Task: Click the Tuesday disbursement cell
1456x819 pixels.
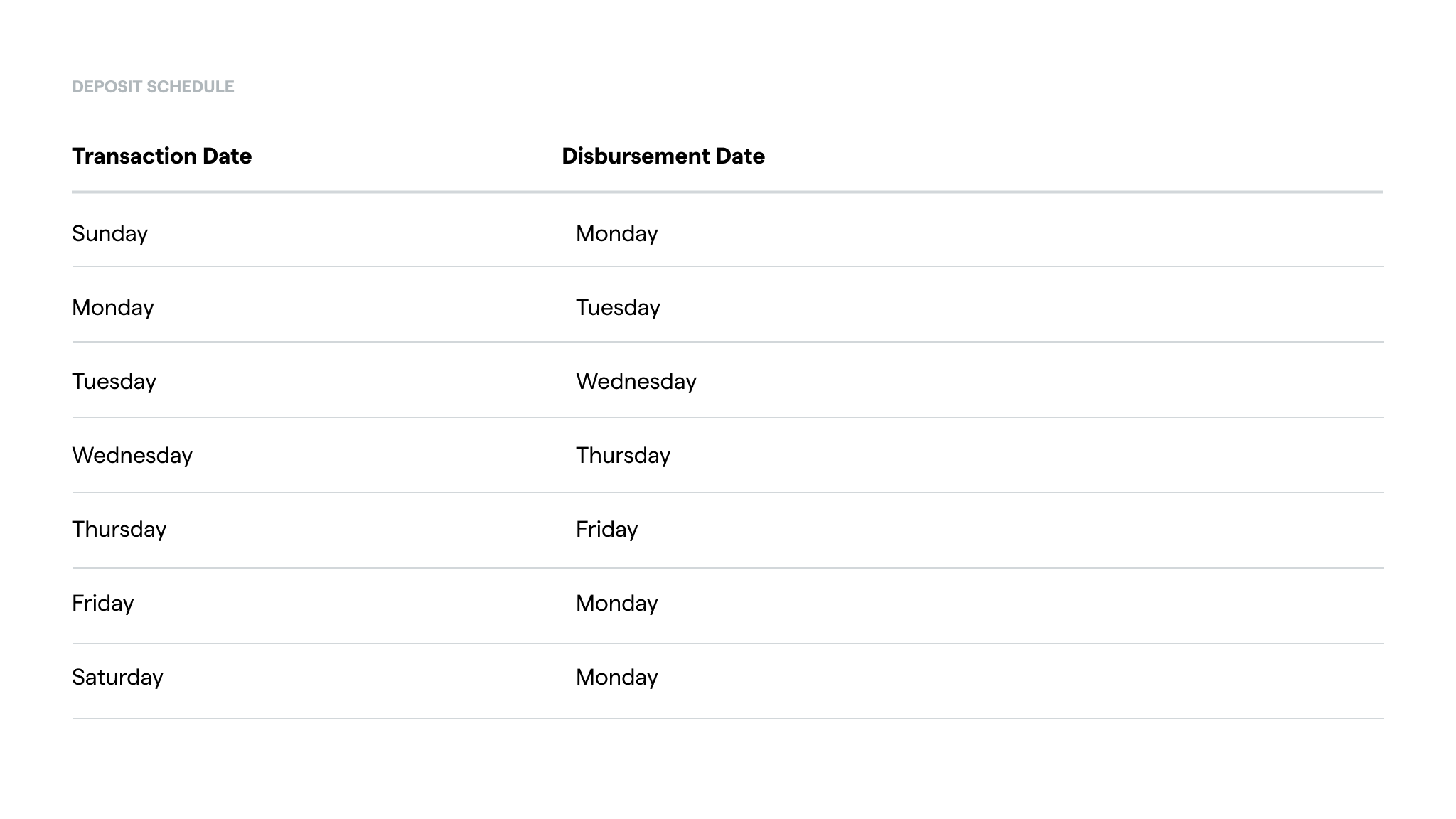Action: 618,308
